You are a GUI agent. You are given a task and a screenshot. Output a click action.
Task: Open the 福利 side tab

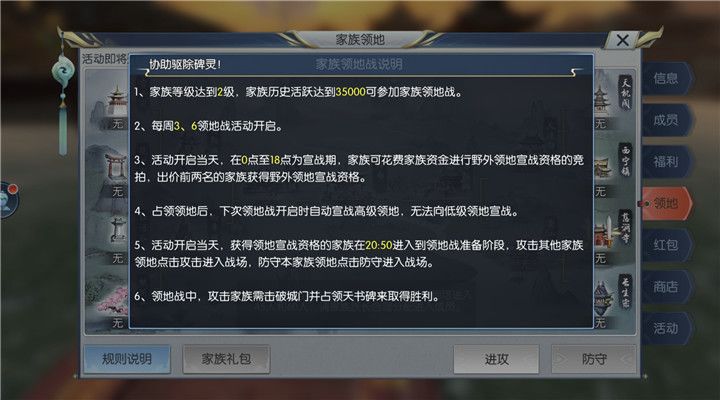(666, 162)
